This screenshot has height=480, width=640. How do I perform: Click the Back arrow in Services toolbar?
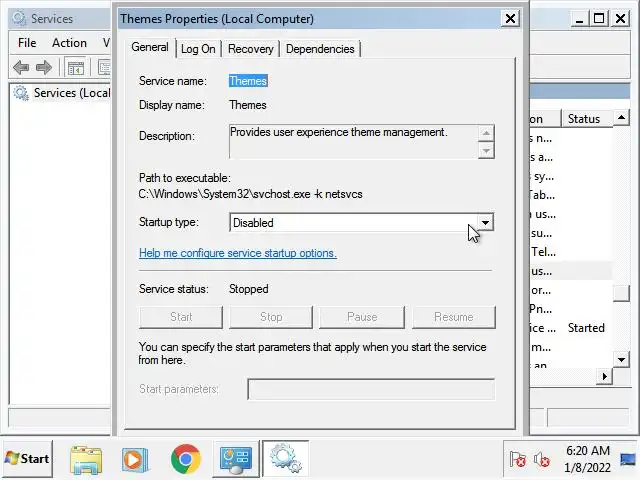(21, 67)
